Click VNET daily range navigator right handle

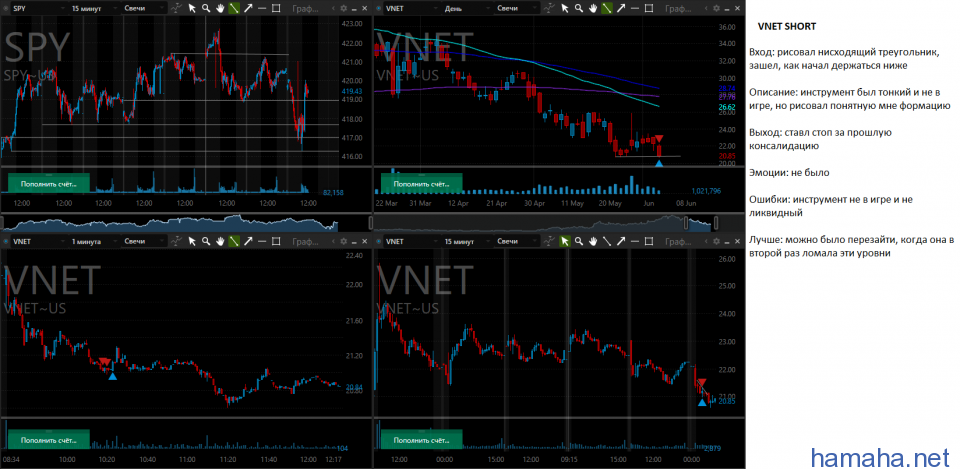(x=716, y=222)
